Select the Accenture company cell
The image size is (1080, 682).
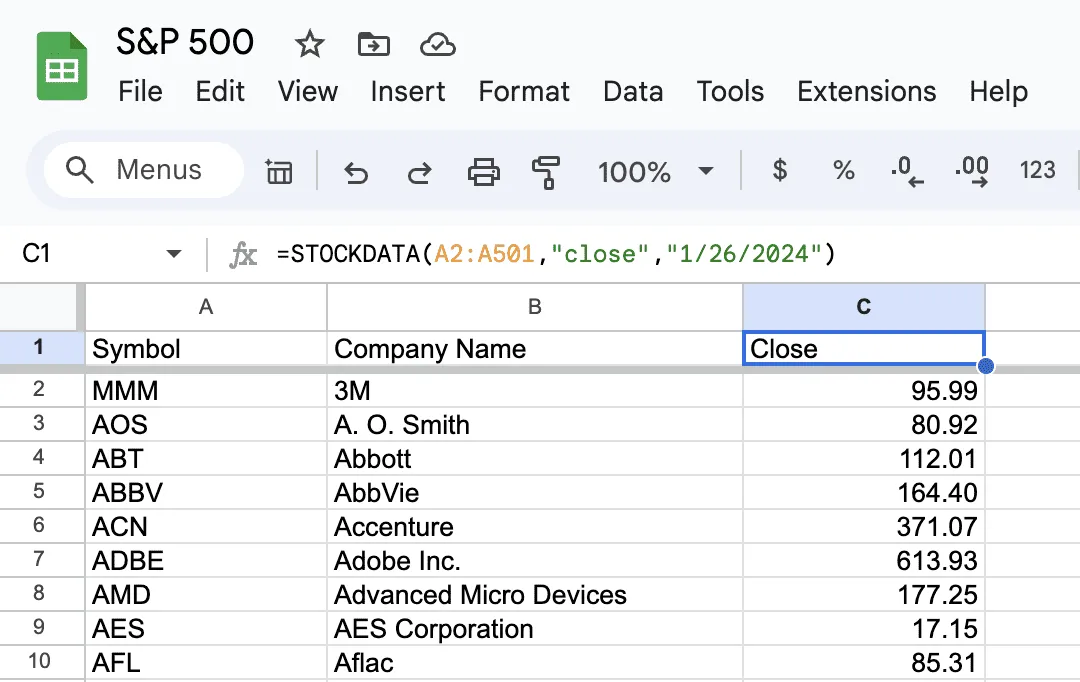[534, 526]
